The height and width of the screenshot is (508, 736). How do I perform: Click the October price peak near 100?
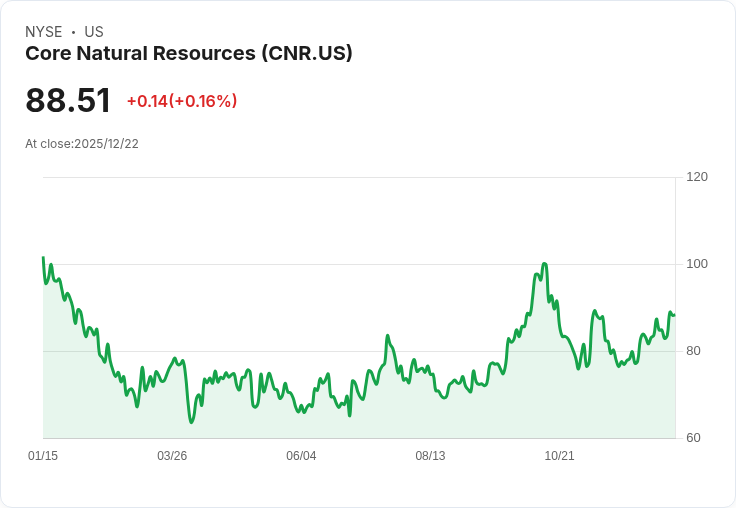point(544,264)
